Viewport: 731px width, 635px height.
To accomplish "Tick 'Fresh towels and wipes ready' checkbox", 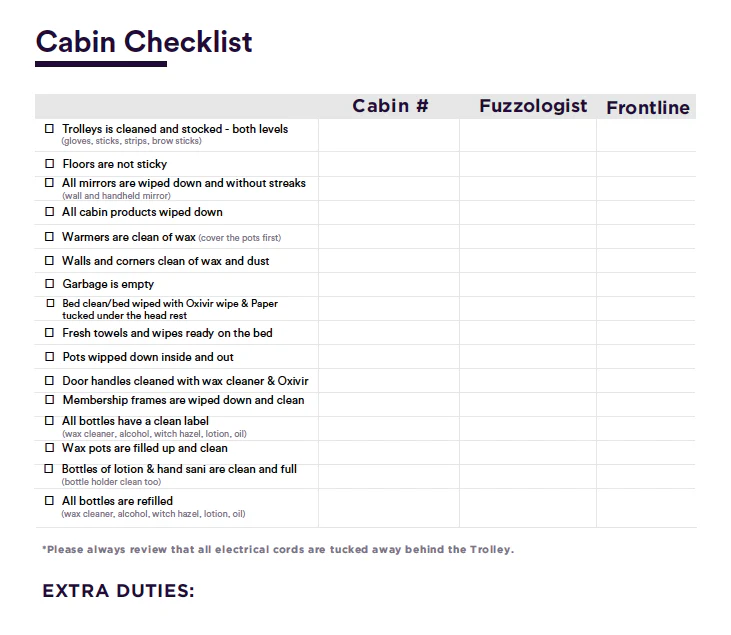I will point(50,333).
